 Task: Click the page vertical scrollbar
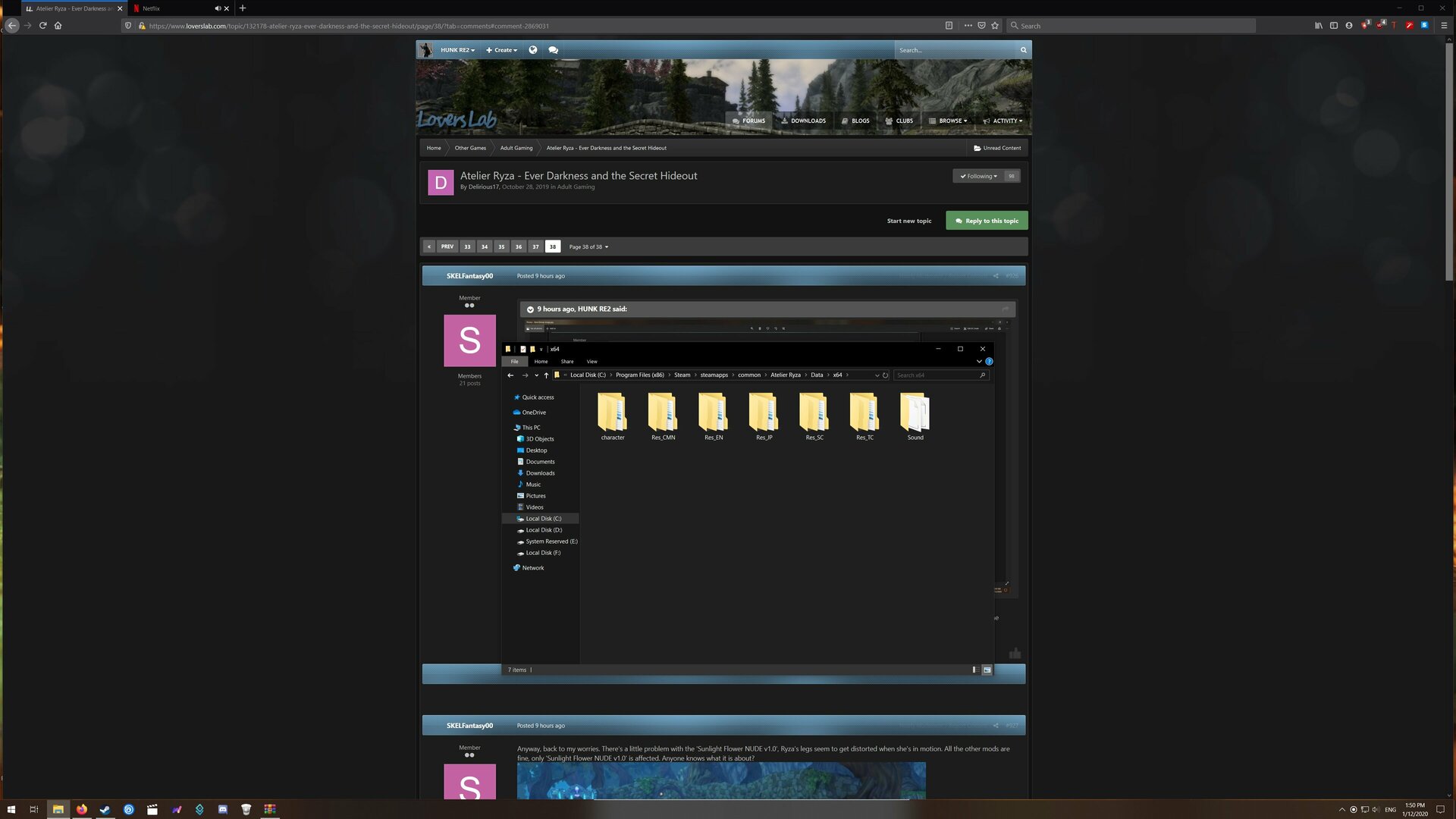pyautogui.click(x=1449, y=162)
